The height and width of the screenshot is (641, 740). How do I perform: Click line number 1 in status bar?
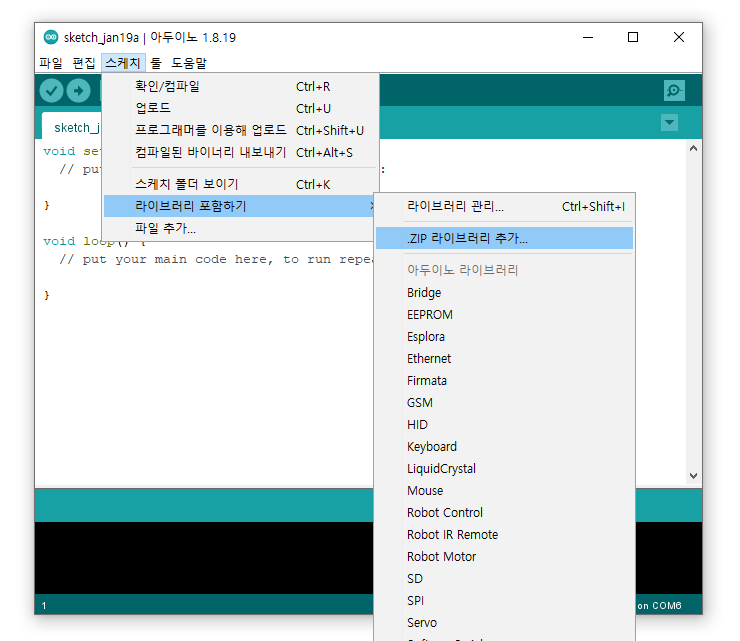(x=44, y=606)
